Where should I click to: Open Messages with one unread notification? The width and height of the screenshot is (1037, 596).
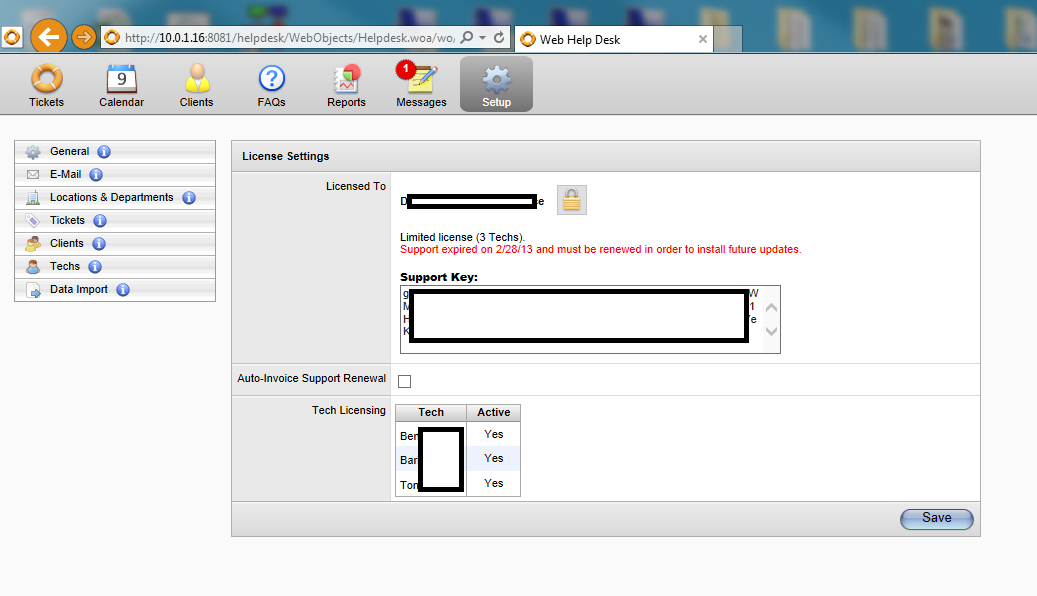[x=421, y=86]
